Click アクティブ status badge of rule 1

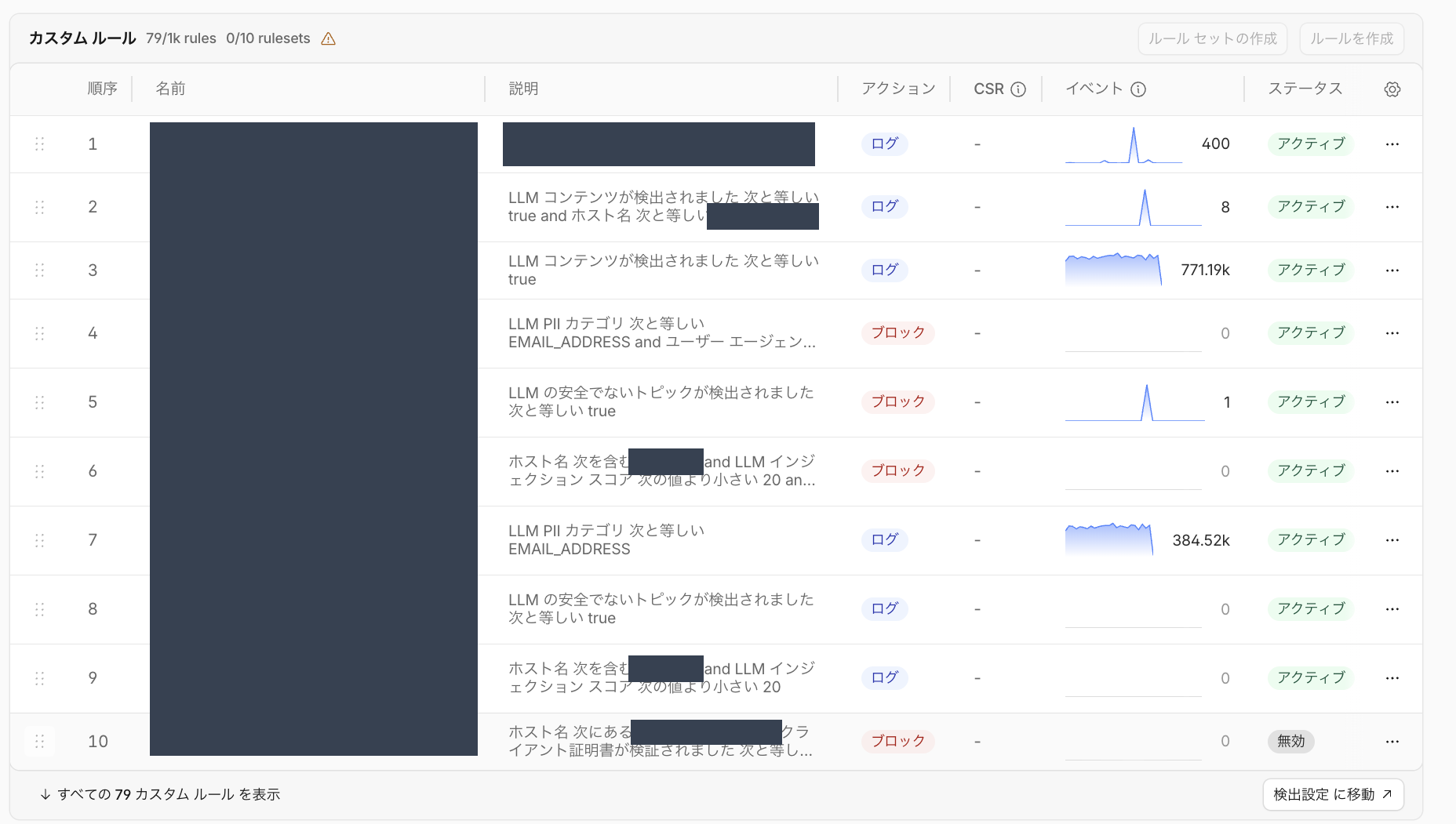pos(1311,144)
